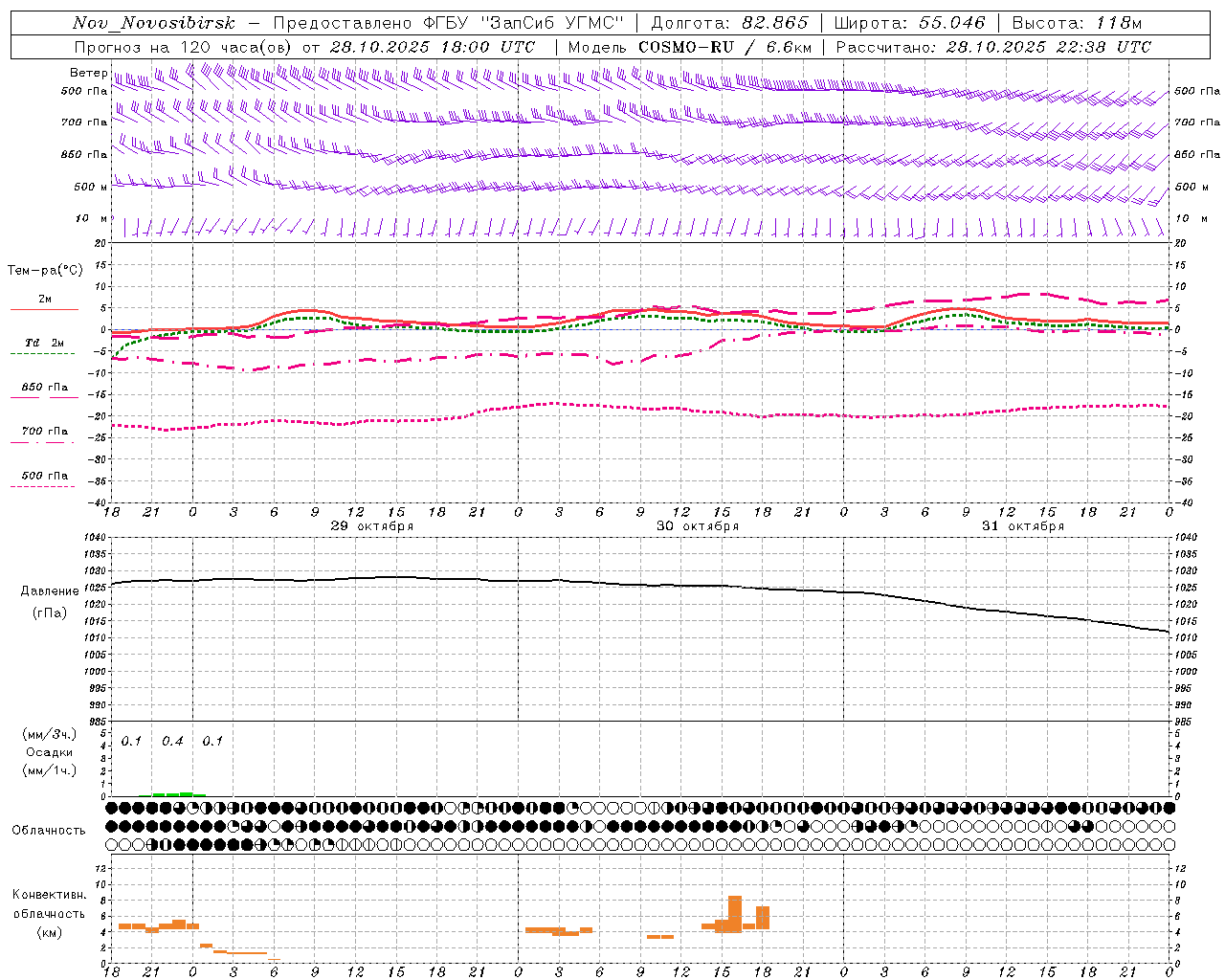The image size is (1225, 980).
Task: Click the Облачность cloud cover label
Action: coord(49,831)
